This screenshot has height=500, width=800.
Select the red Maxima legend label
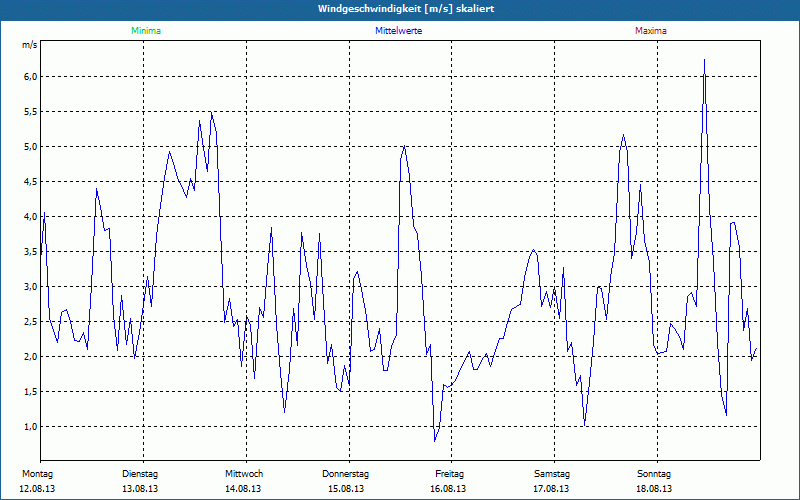pos(651,31)
